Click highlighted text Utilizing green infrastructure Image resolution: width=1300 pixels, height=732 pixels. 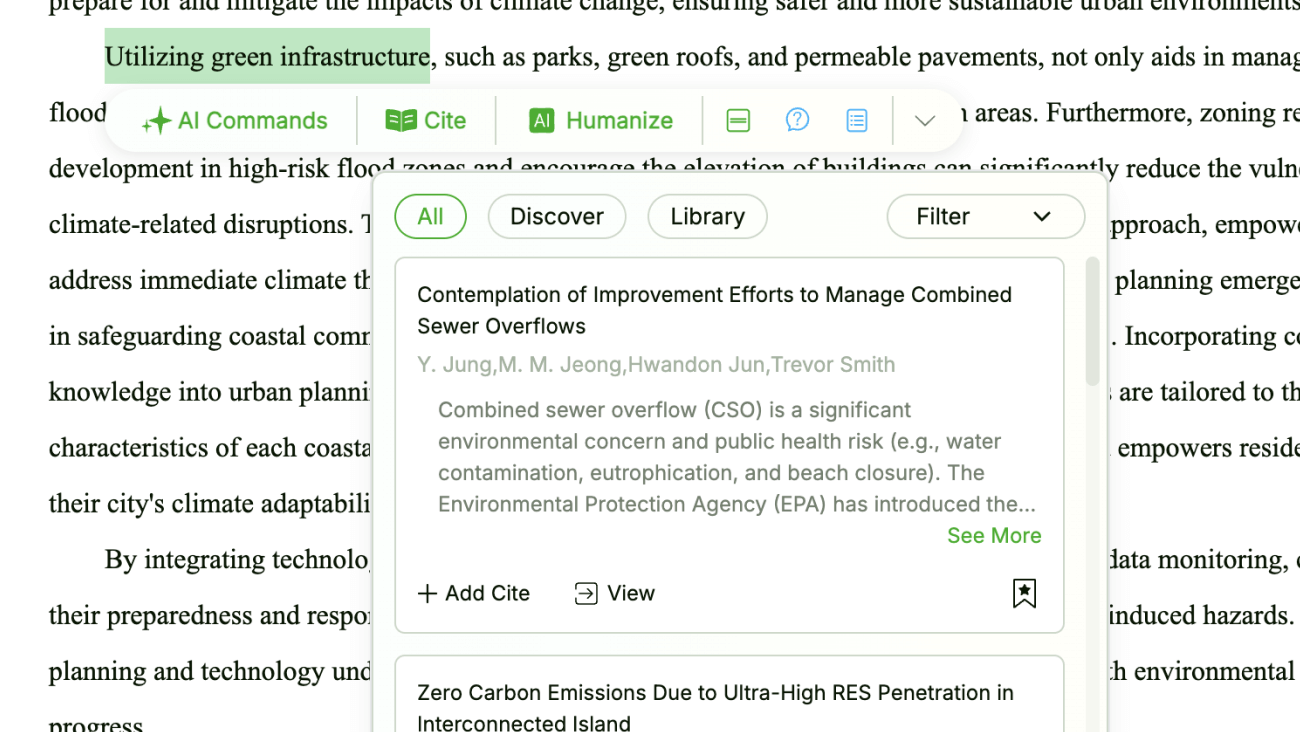[x=267, y=56]
